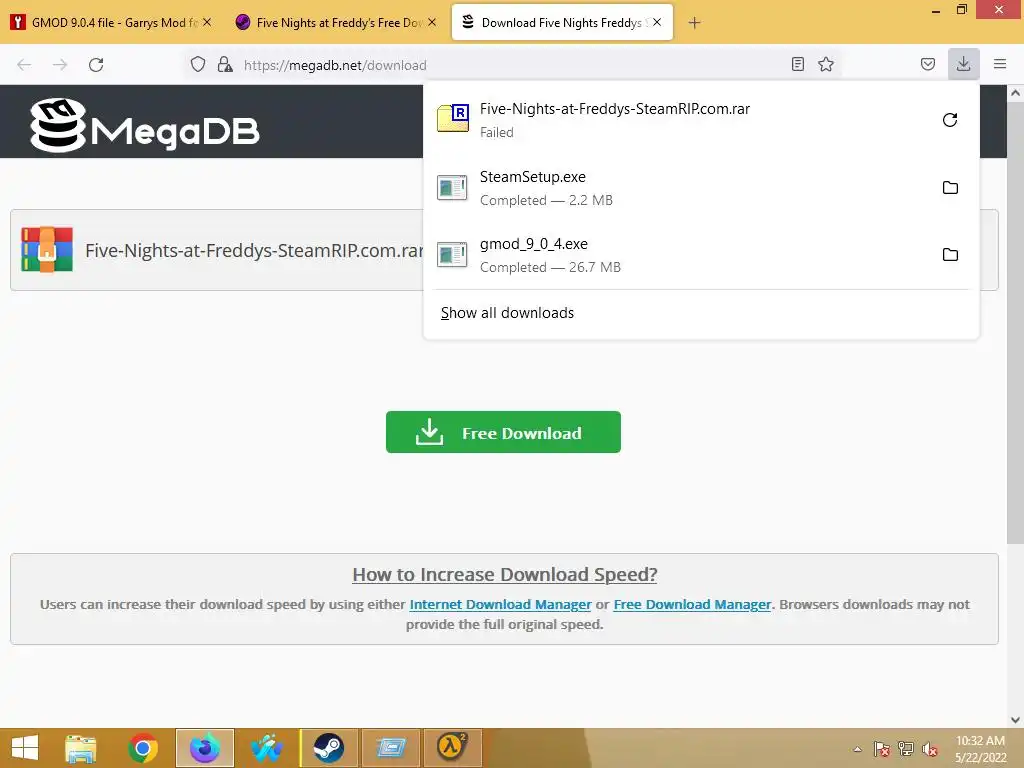Close the Five Nights at Freddy's Free tab
The width and height of the screenshot is (1024, 768).
tap(432, 22)
